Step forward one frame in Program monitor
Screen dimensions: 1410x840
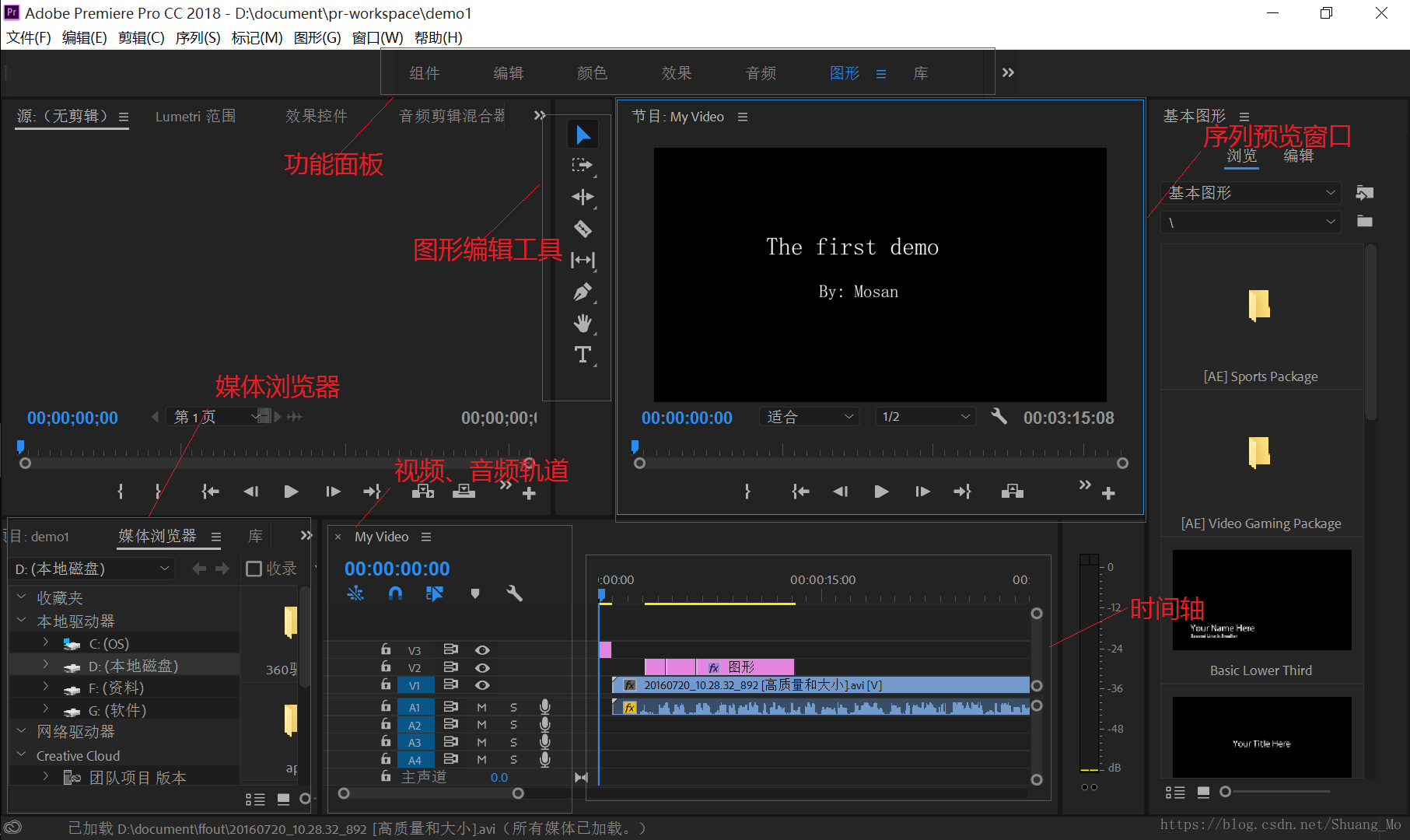pos(922,492)
